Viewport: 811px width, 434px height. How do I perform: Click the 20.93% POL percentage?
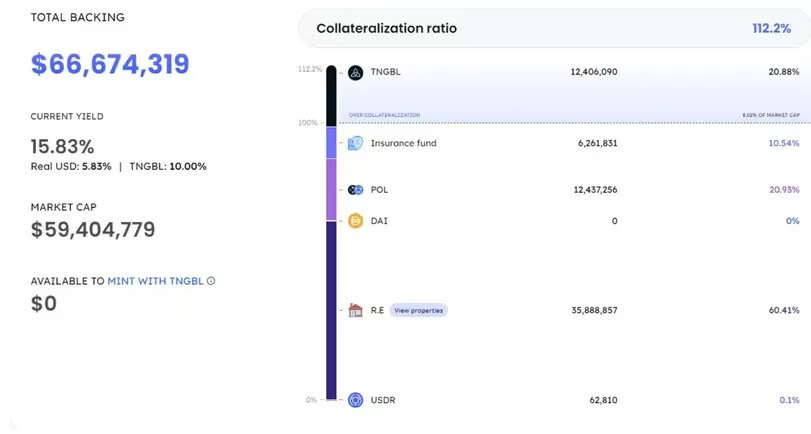(784, 190)
